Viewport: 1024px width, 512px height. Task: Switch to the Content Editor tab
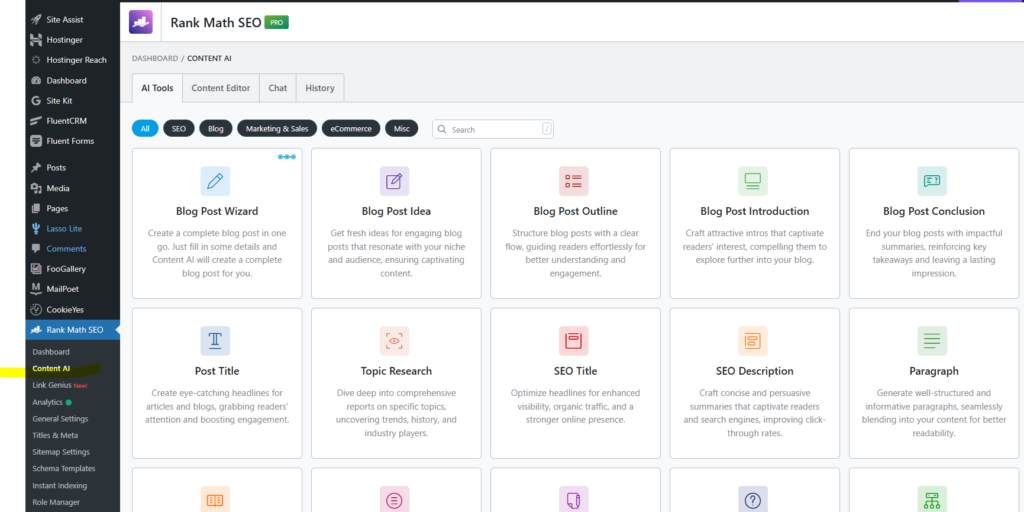pos(221,88)
